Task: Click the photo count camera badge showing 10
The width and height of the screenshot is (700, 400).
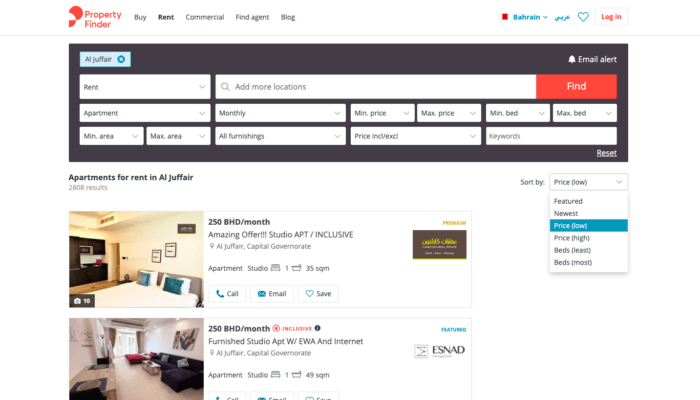Action: click(82, 301)
